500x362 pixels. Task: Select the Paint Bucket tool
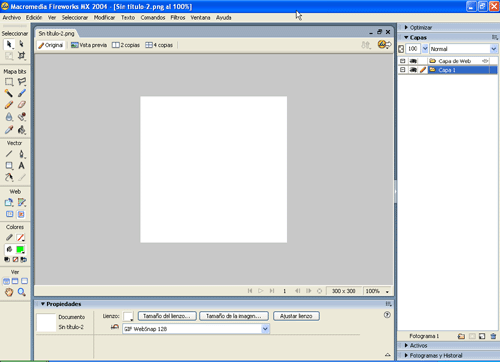(x=22, y=129)
